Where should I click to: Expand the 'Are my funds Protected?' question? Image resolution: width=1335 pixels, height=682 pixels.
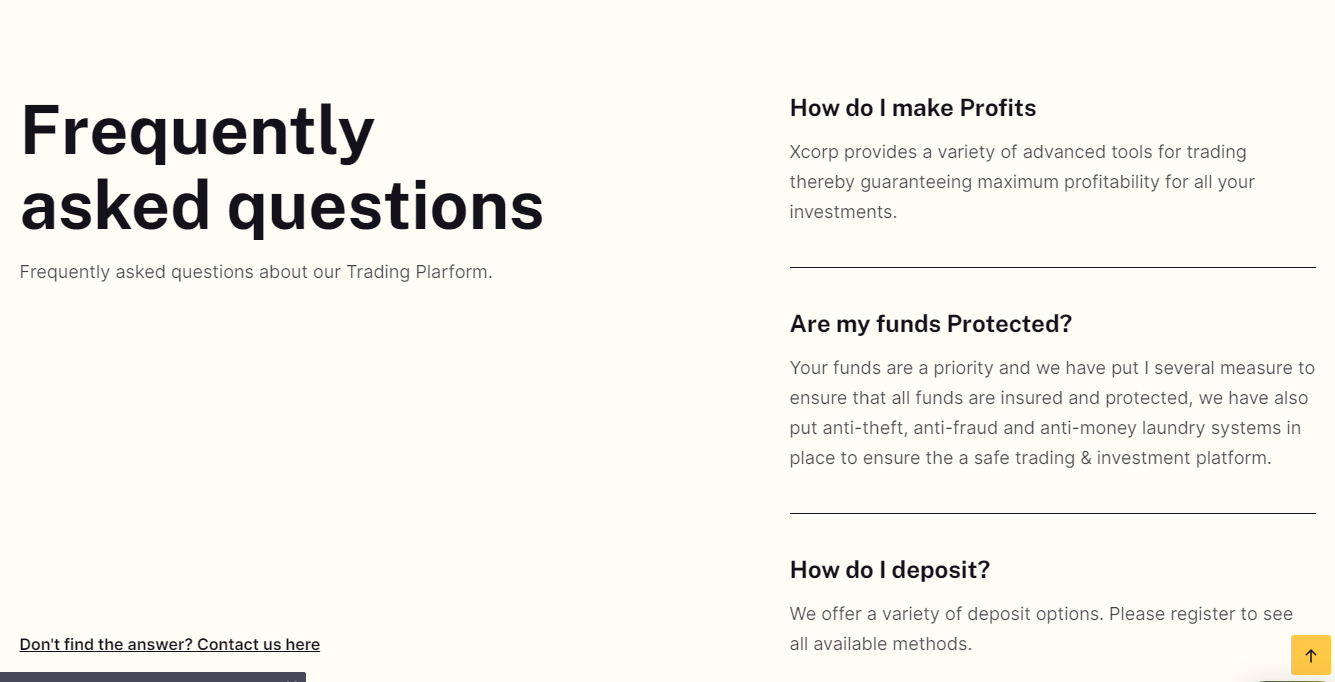click(x=931, y=324)
